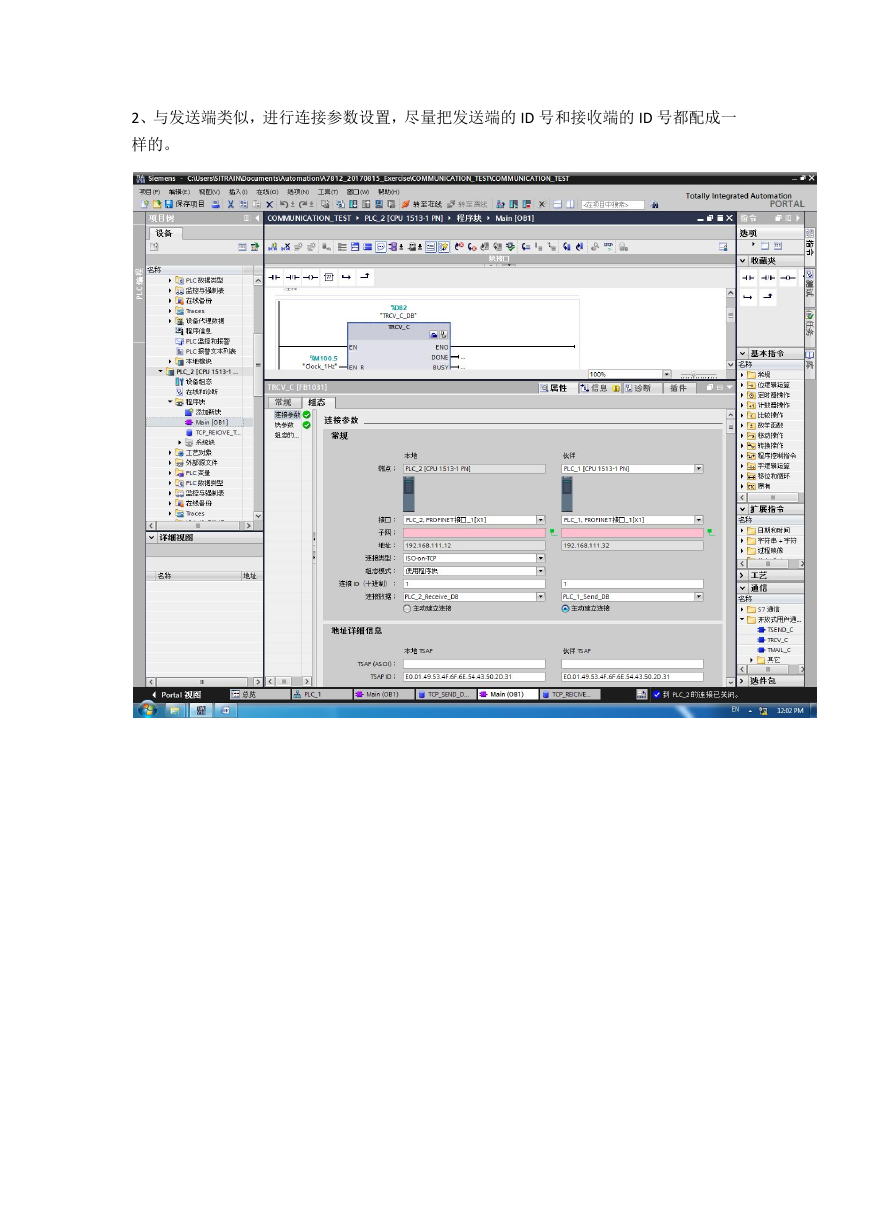Expand the 工艺对象 tree node
Image resolution: width=869 pixels, height=1228 pixels.
170,452
